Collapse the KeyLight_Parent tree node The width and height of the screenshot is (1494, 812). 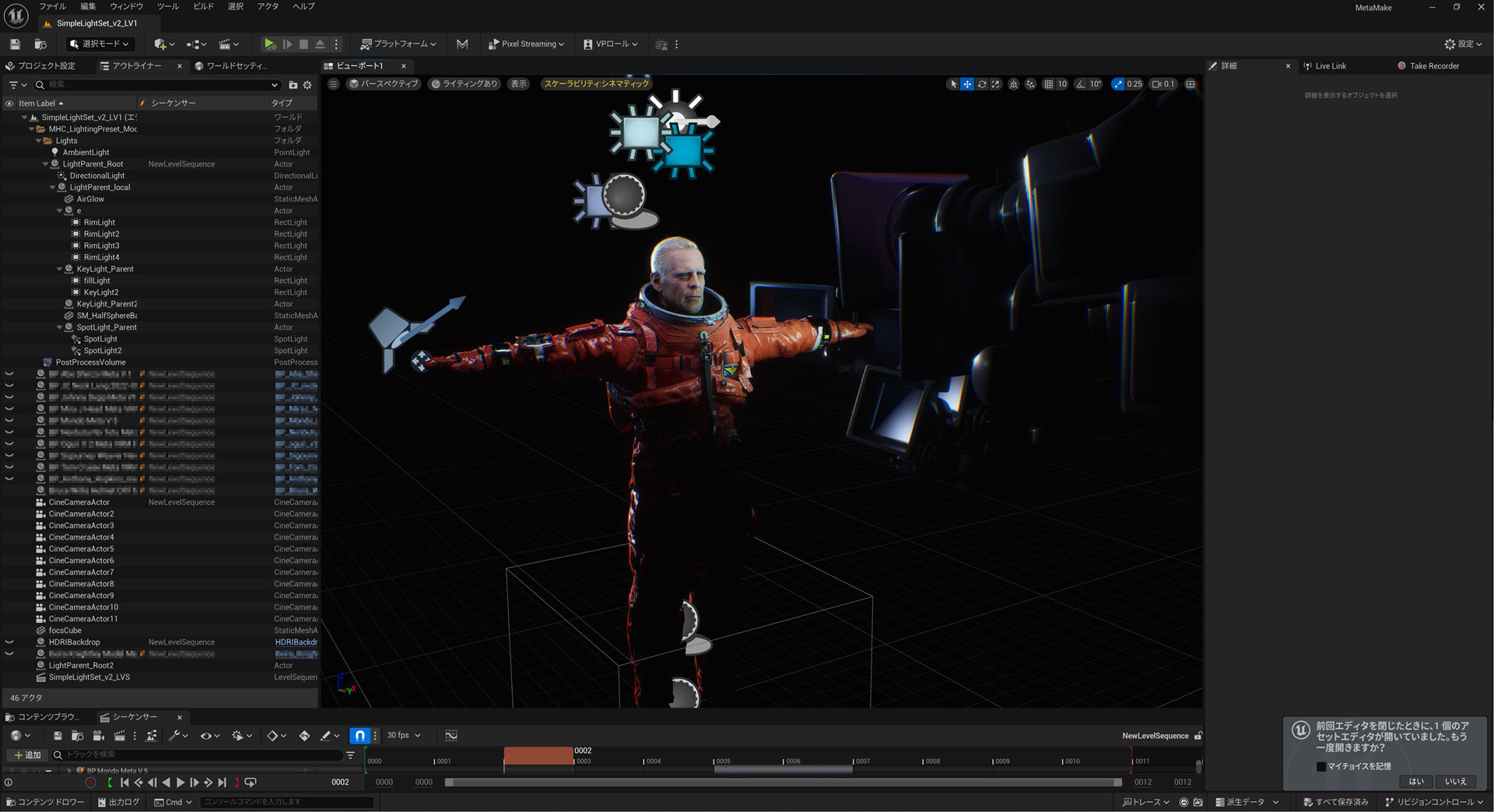[x=60, y=269]
